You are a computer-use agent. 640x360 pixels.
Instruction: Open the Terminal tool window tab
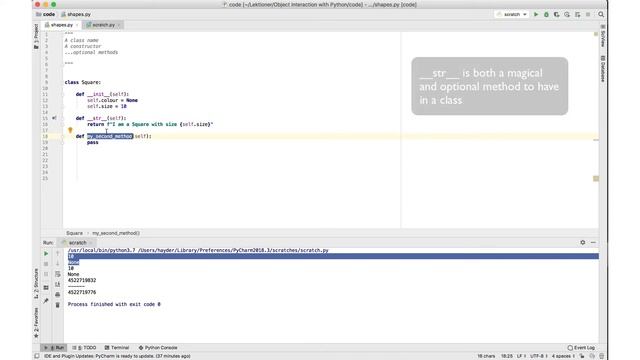point(117,348)
